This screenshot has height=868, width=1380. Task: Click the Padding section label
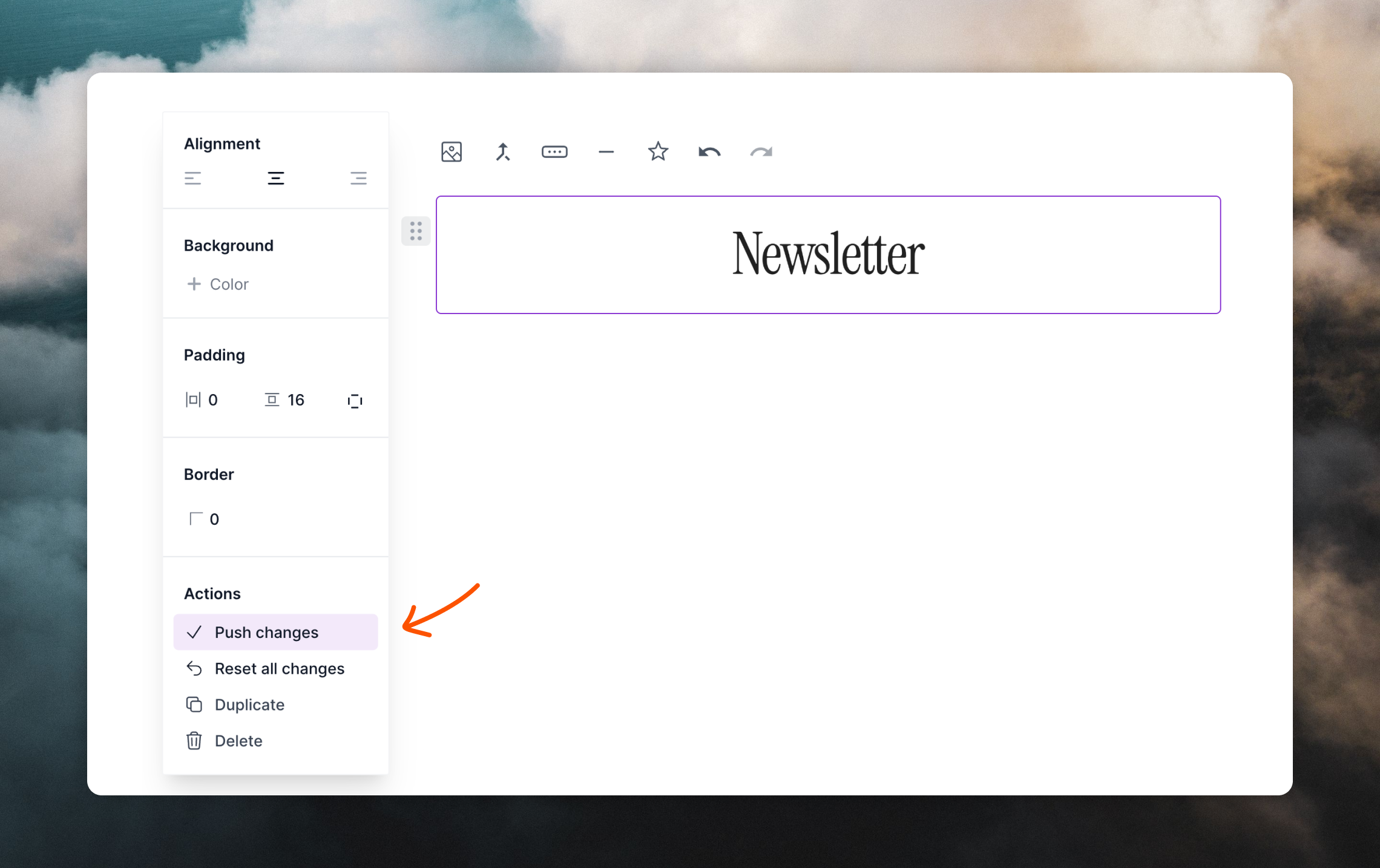(x=214, y=355)
